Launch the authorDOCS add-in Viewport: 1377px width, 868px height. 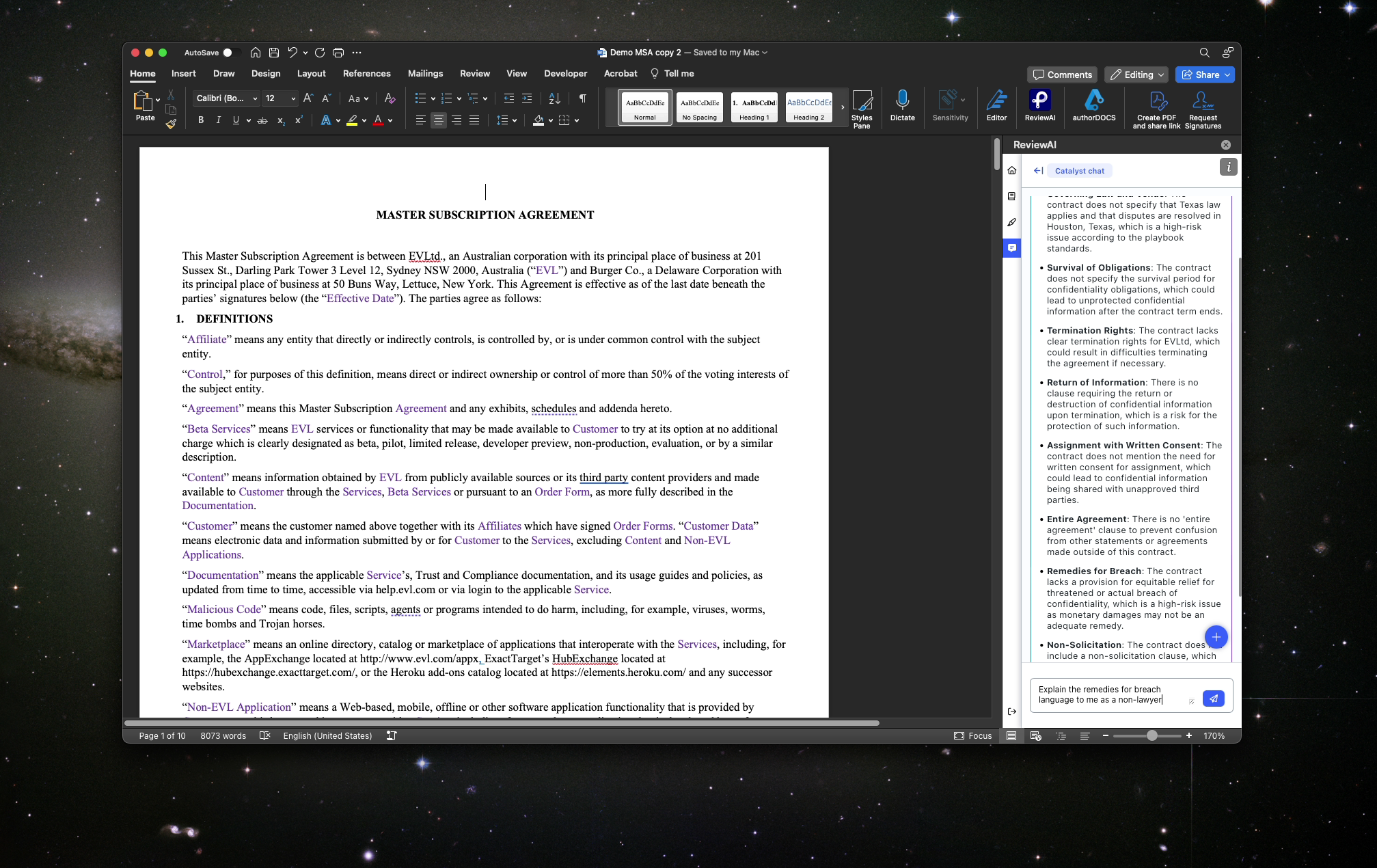[x=1093, y=107]
